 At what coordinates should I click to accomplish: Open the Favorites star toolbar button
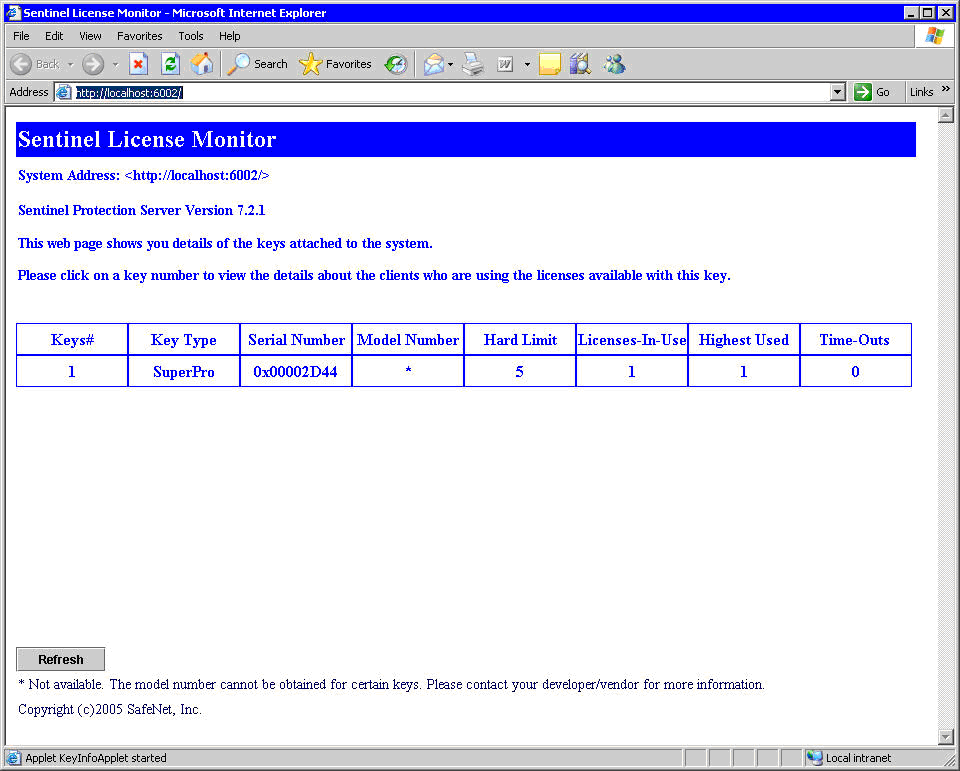point(336,64)
